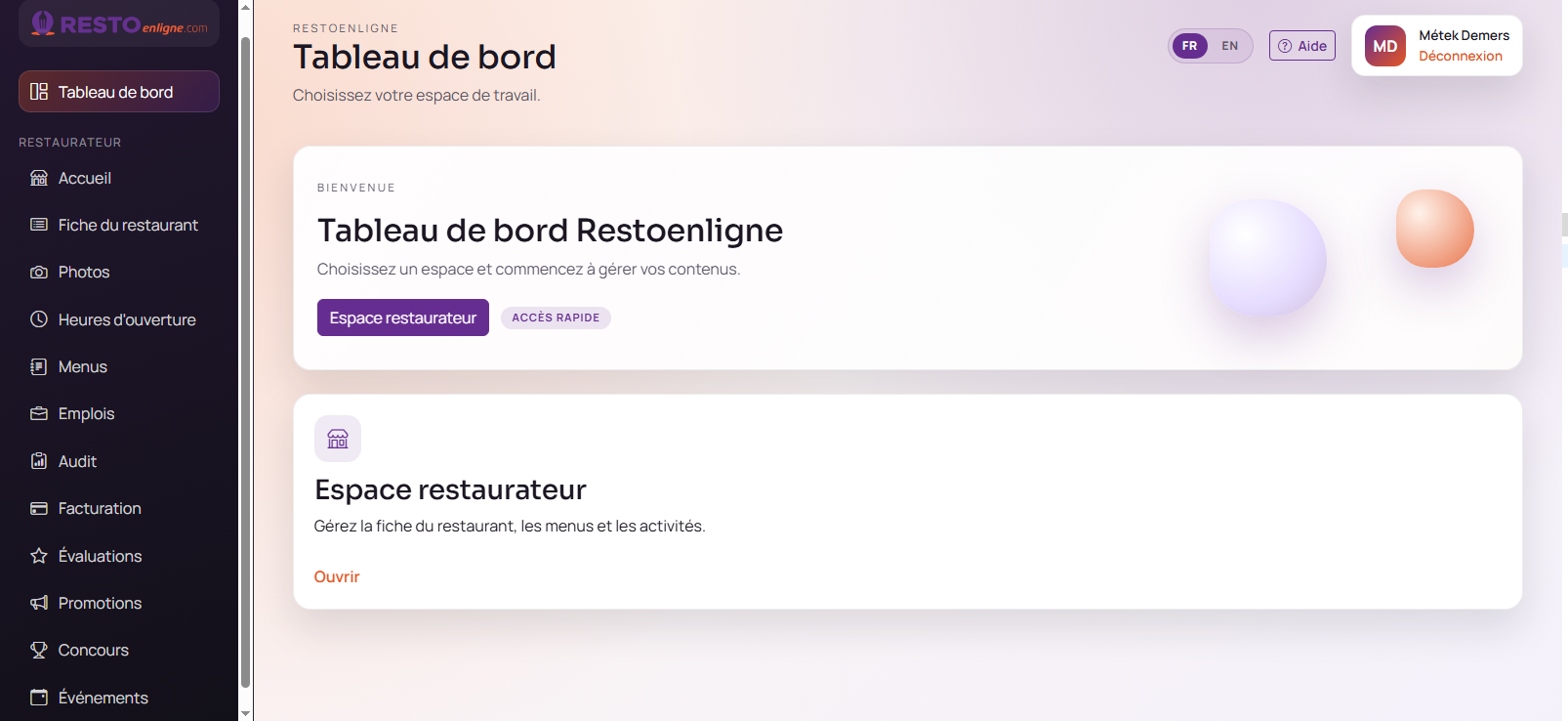The height and width of the screenshot is (721, 1568).
Task: Open Événements via the calendar icon
Action: click(38, 698)
